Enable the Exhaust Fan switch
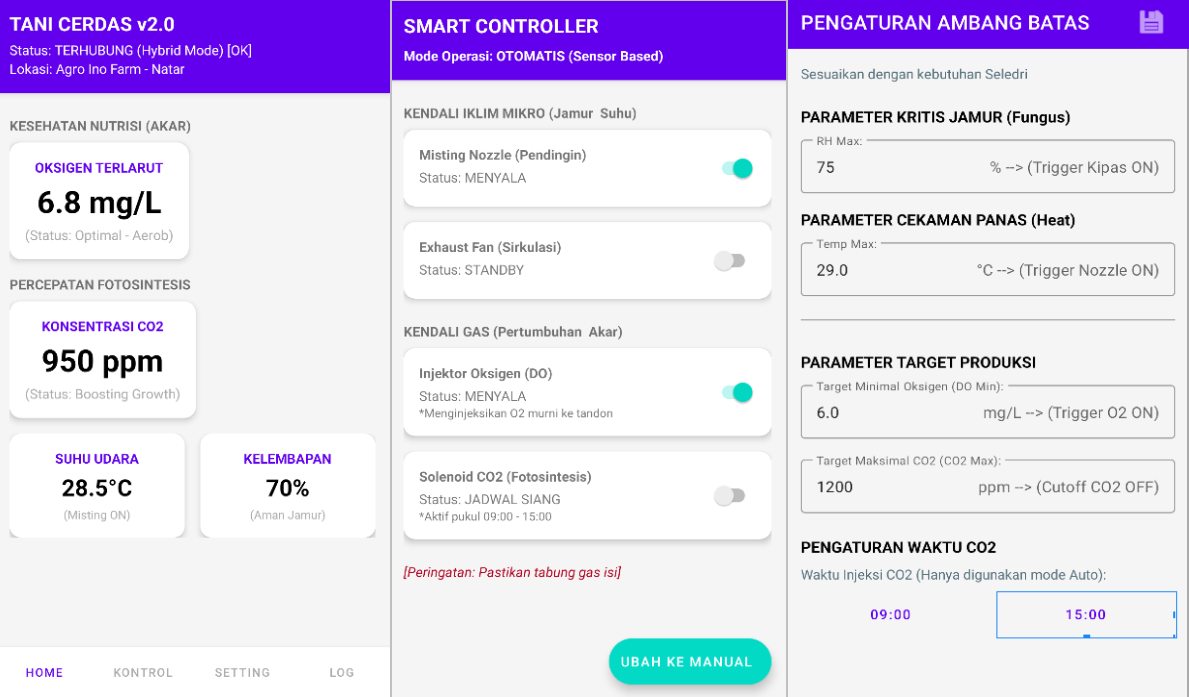The height and width of the screenshot is (697, 1189). tap(730, 261)
